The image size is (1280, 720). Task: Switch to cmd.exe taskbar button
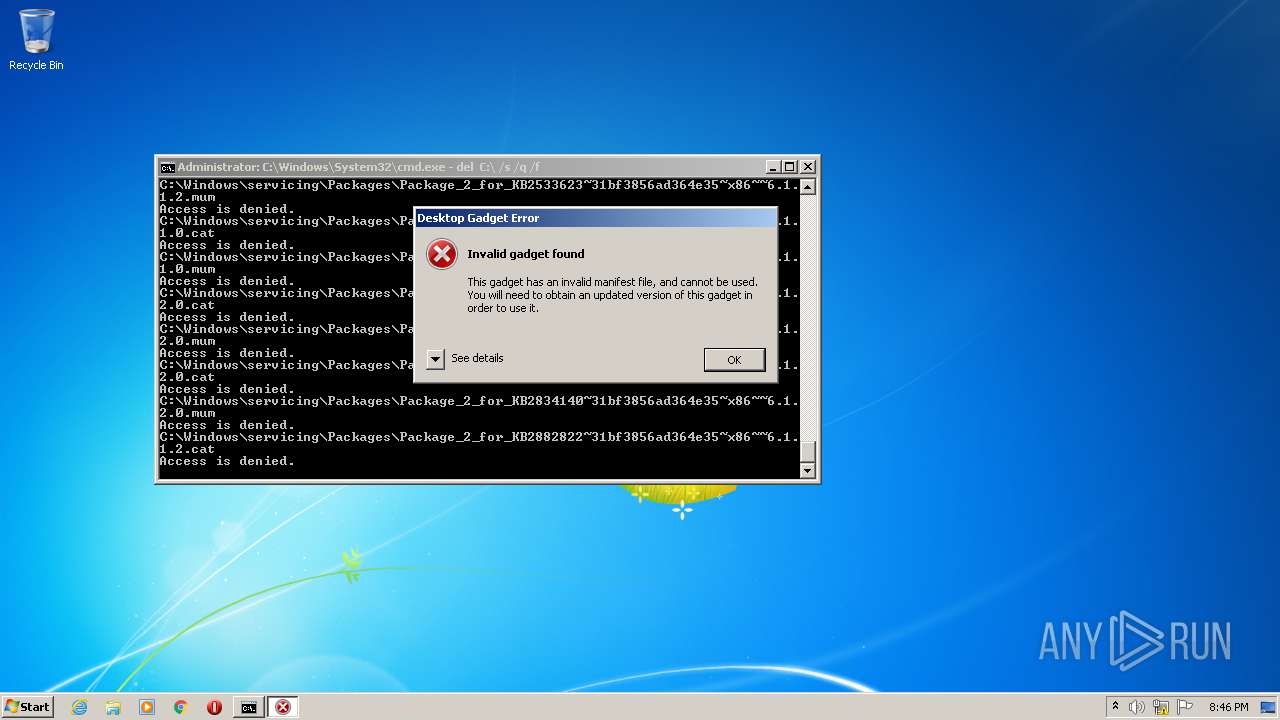coord(248,707)
